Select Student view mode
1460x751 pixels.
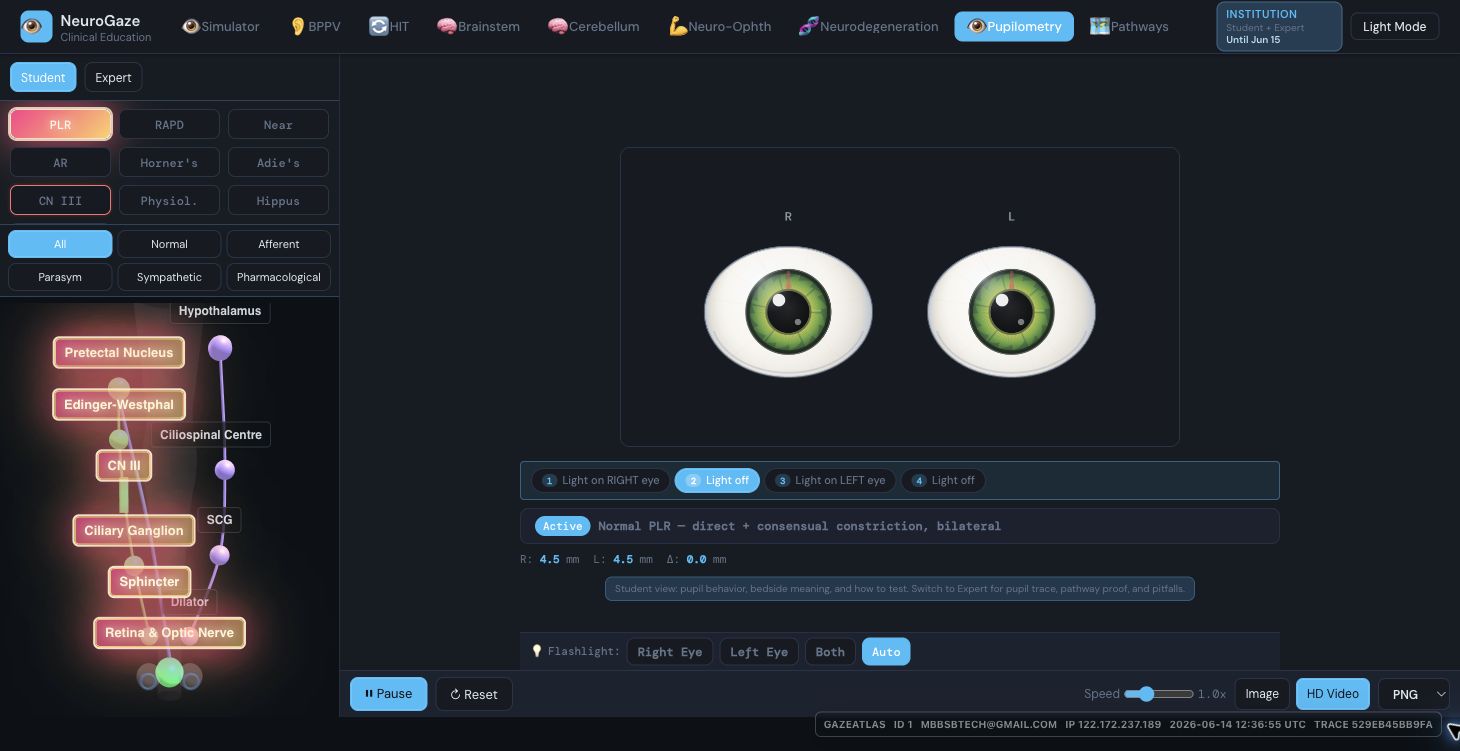(43, 77)
